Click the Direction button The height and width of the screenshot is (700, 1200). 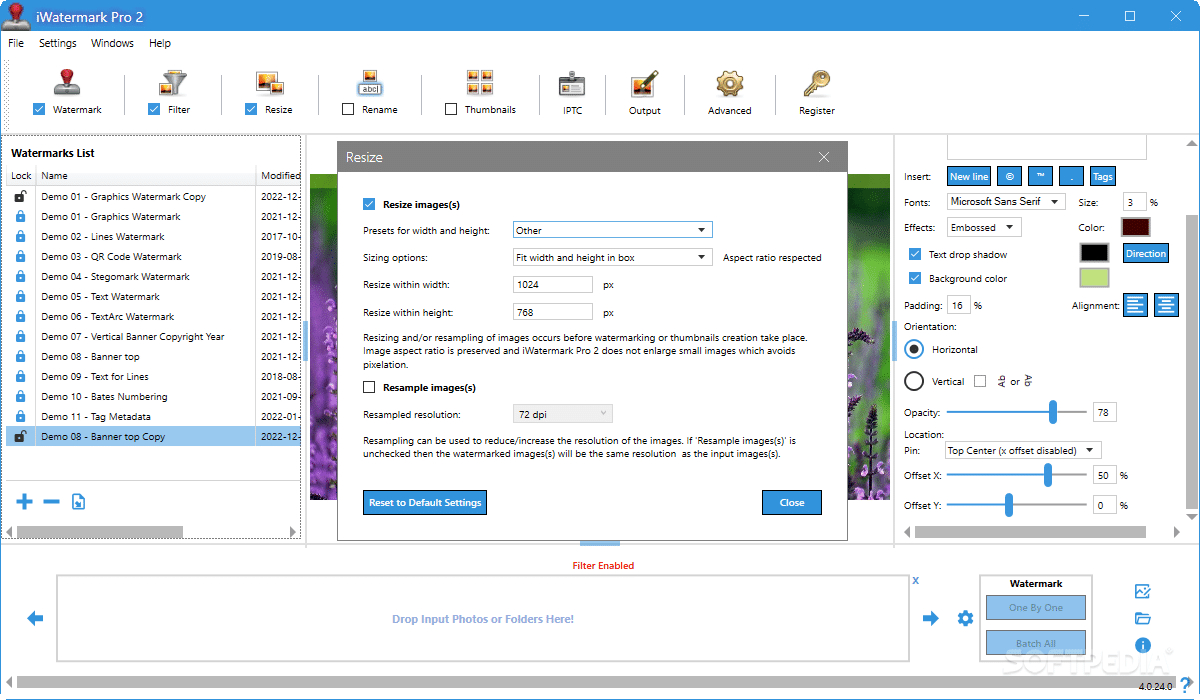(x=1146, y=253)
